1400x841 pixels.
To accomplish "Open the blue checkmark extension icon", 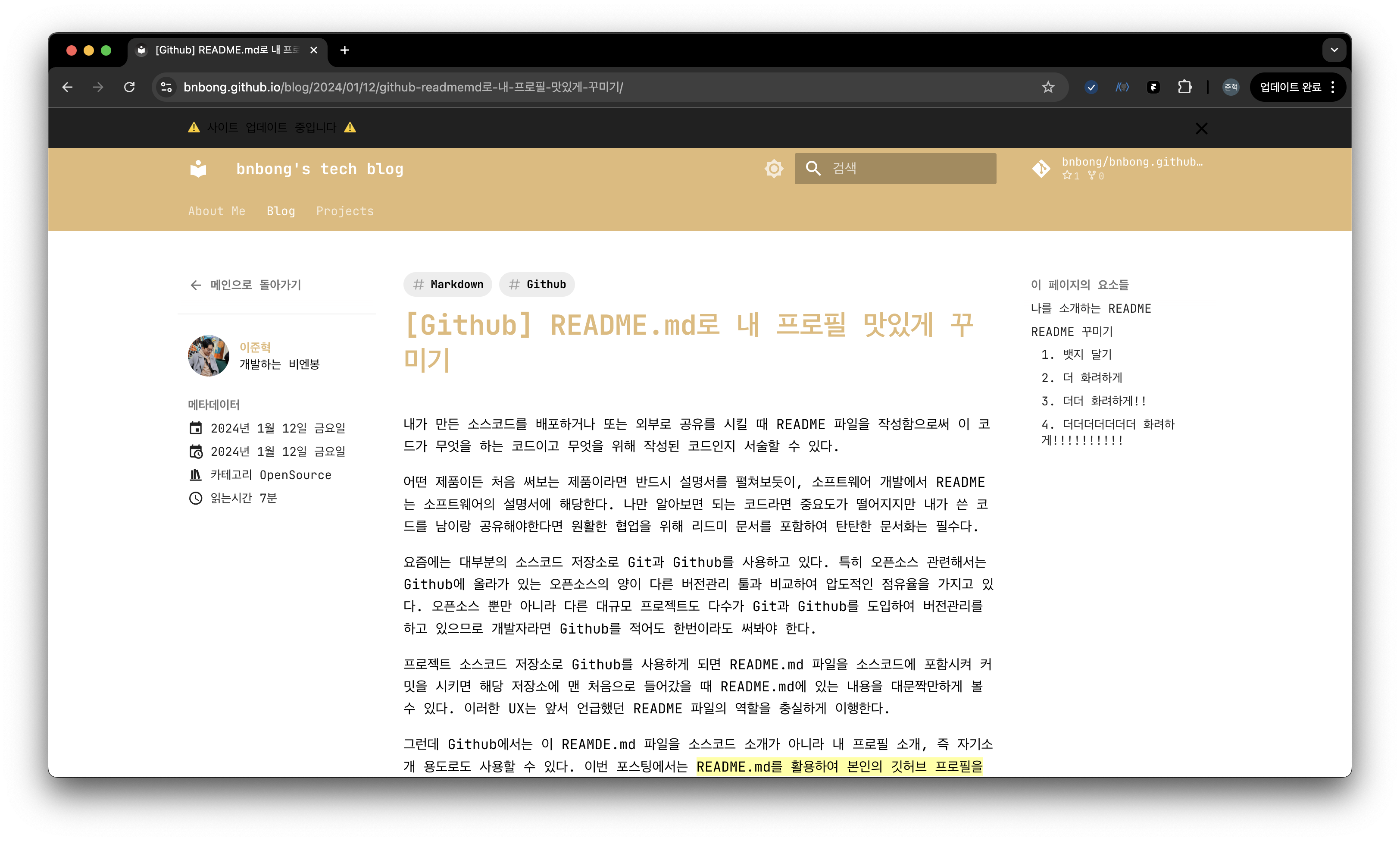I will click(1091, 87).
